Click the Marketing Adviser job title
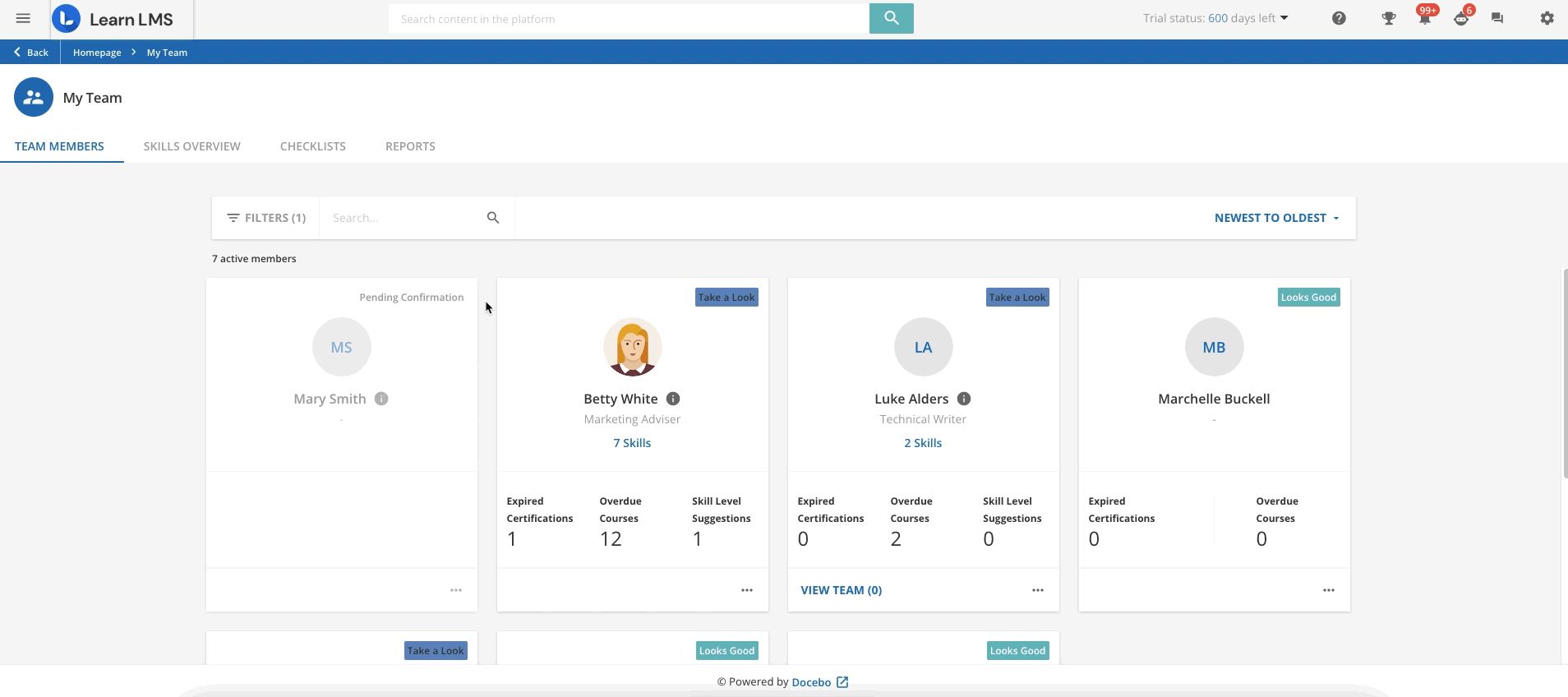The width and height of the screenshot is (1568, 697). point(632,419)
